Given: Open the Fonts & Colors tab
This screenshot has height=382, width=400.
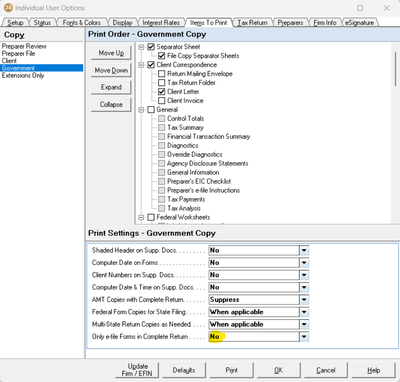Looking at the screenshot, I should (82, 23).
